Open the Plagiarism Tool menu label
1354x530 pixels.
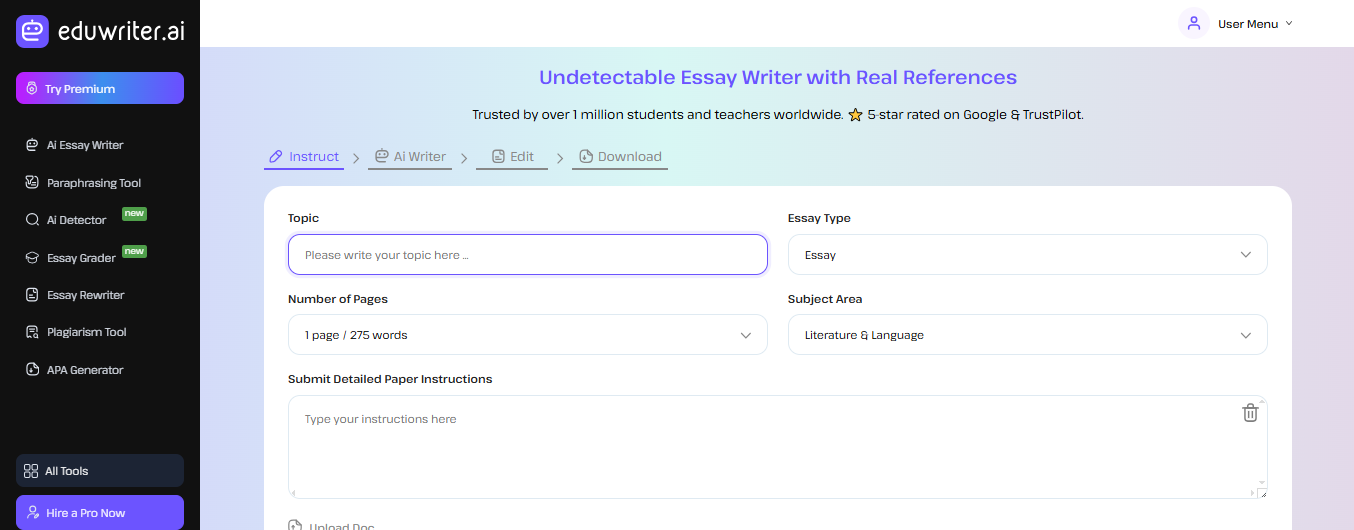[87, 332]
